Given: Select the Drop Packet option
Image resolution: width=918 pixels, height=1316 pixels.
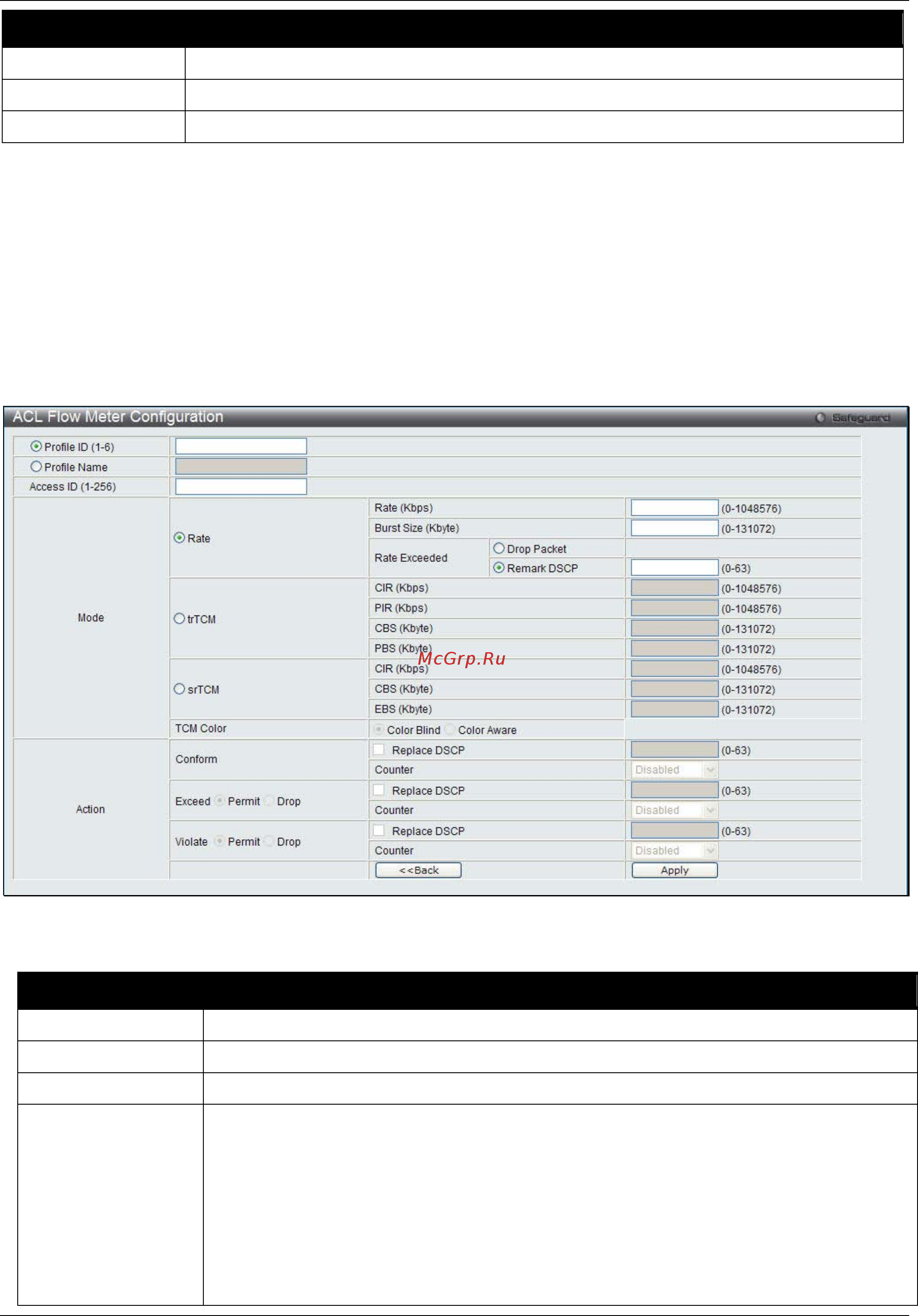Looking at the screenshot, I should [x=499, y=549].
